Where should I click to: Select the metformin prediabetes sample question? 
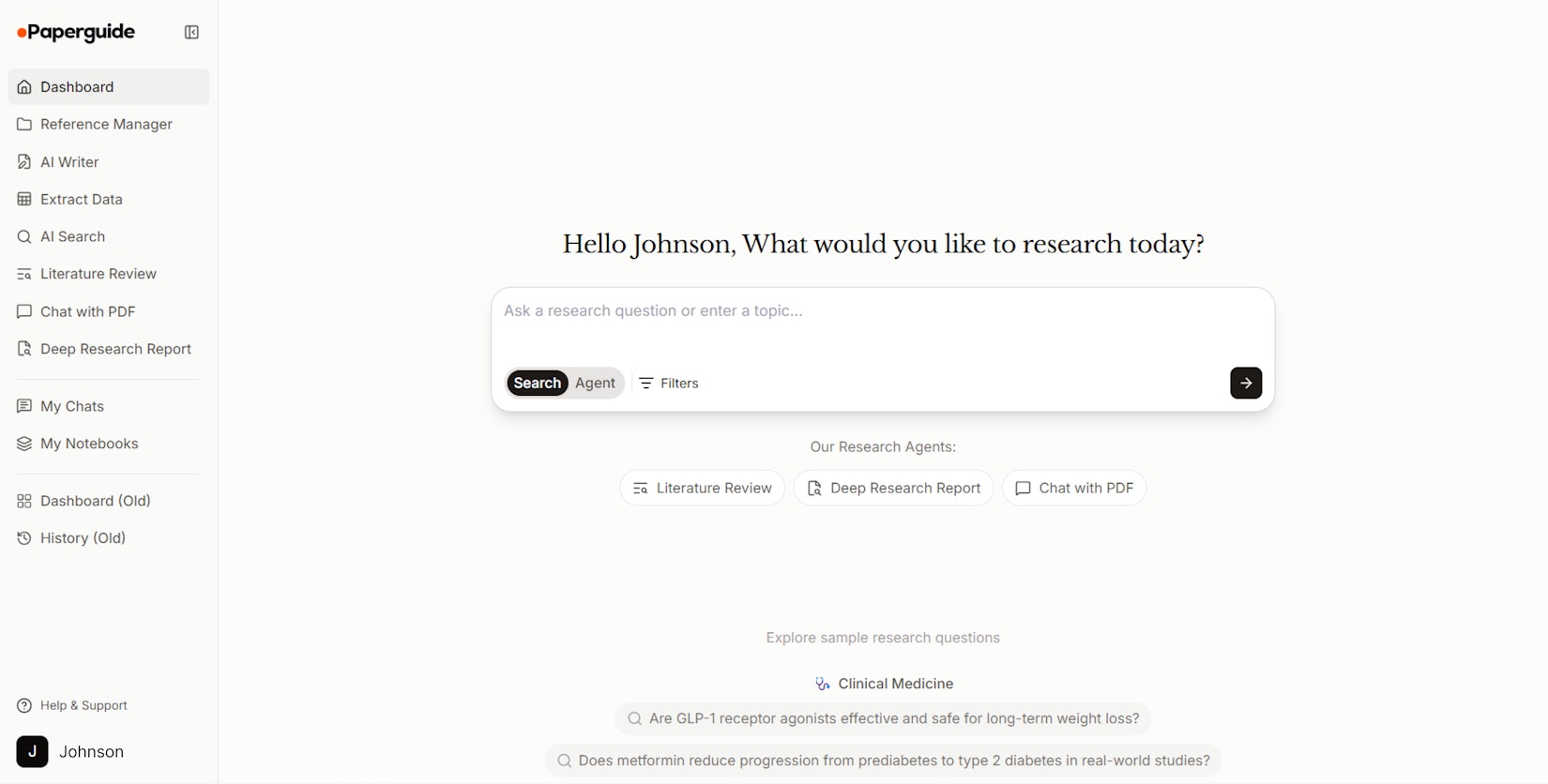pyautogui.click(x=883, y=761)
